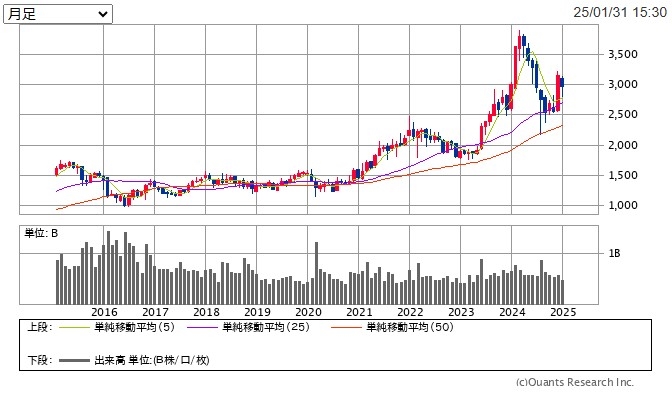
Task: Click the dropdown arrow beside 月足
Action: click(x=103, y=14)
